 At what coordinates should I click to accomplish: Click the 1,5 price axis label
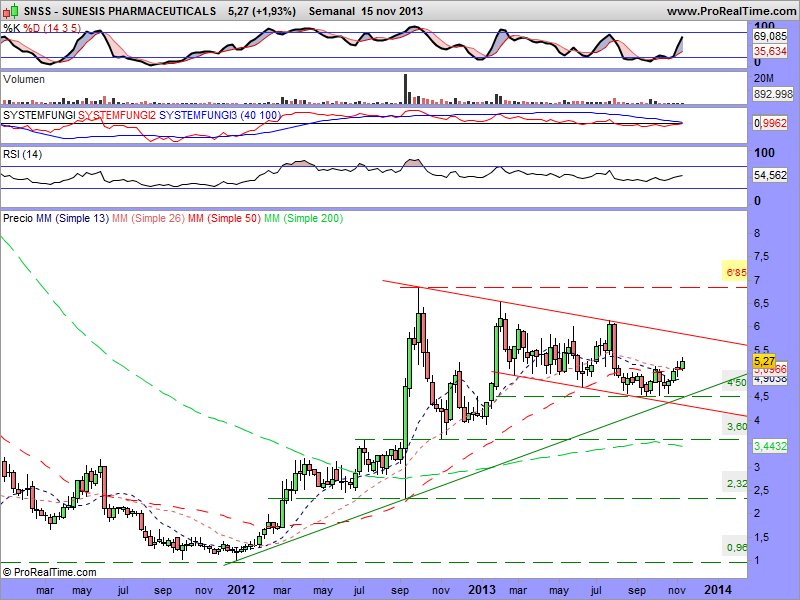click(762, 537)
